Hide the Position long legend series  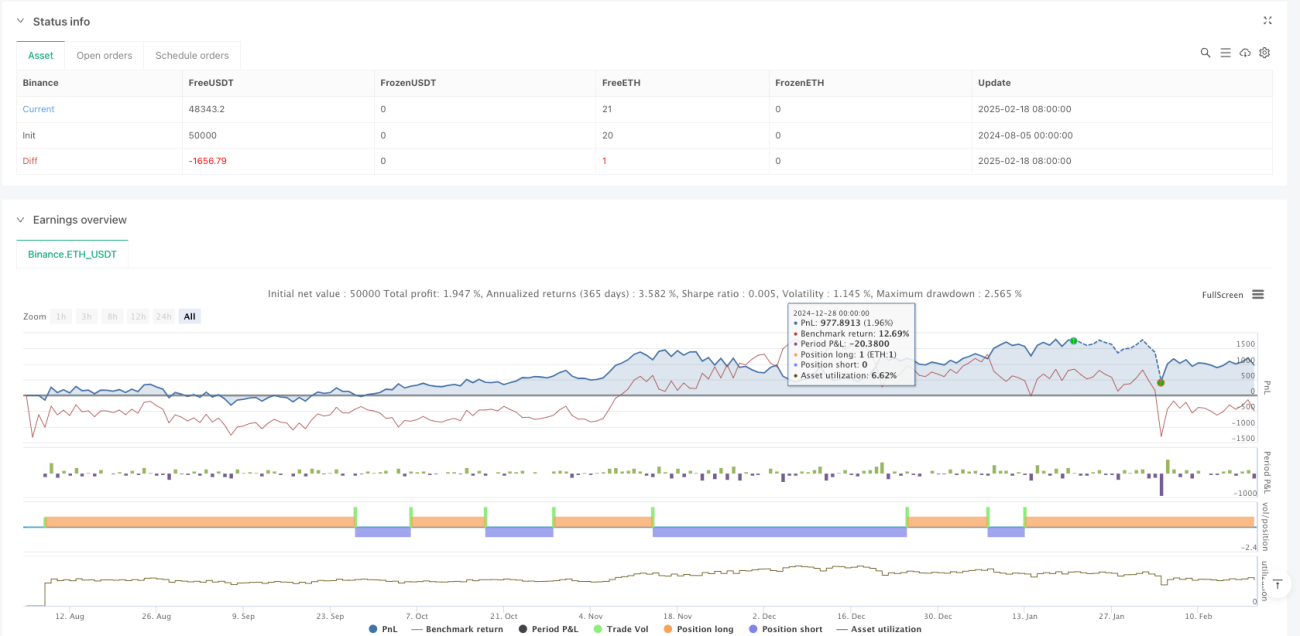[x=700, y=629]
